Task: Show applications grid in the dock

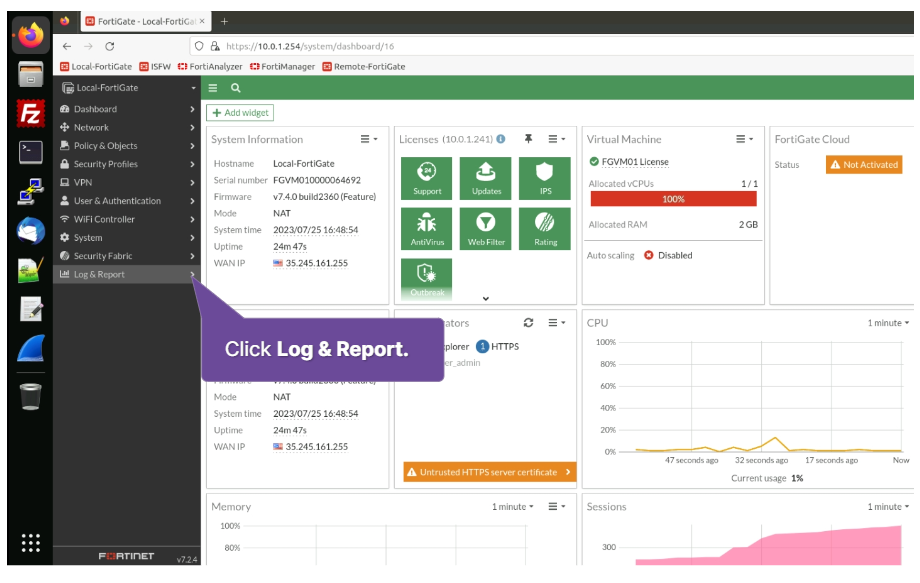Action: coord(31,543)
